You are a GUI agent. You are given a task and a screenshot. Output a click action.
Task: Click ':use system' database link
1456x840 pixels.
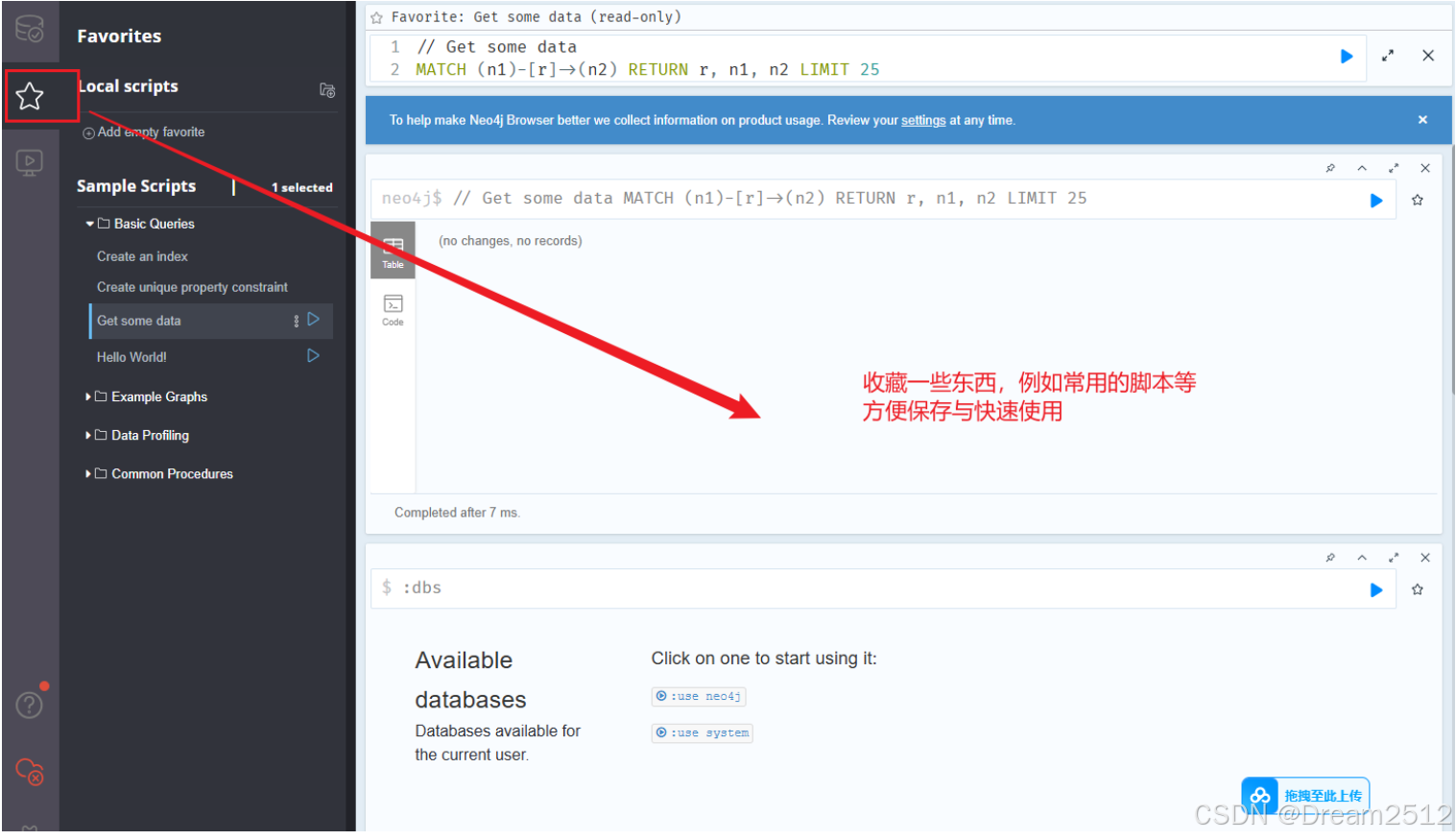(x=703, y=732)
